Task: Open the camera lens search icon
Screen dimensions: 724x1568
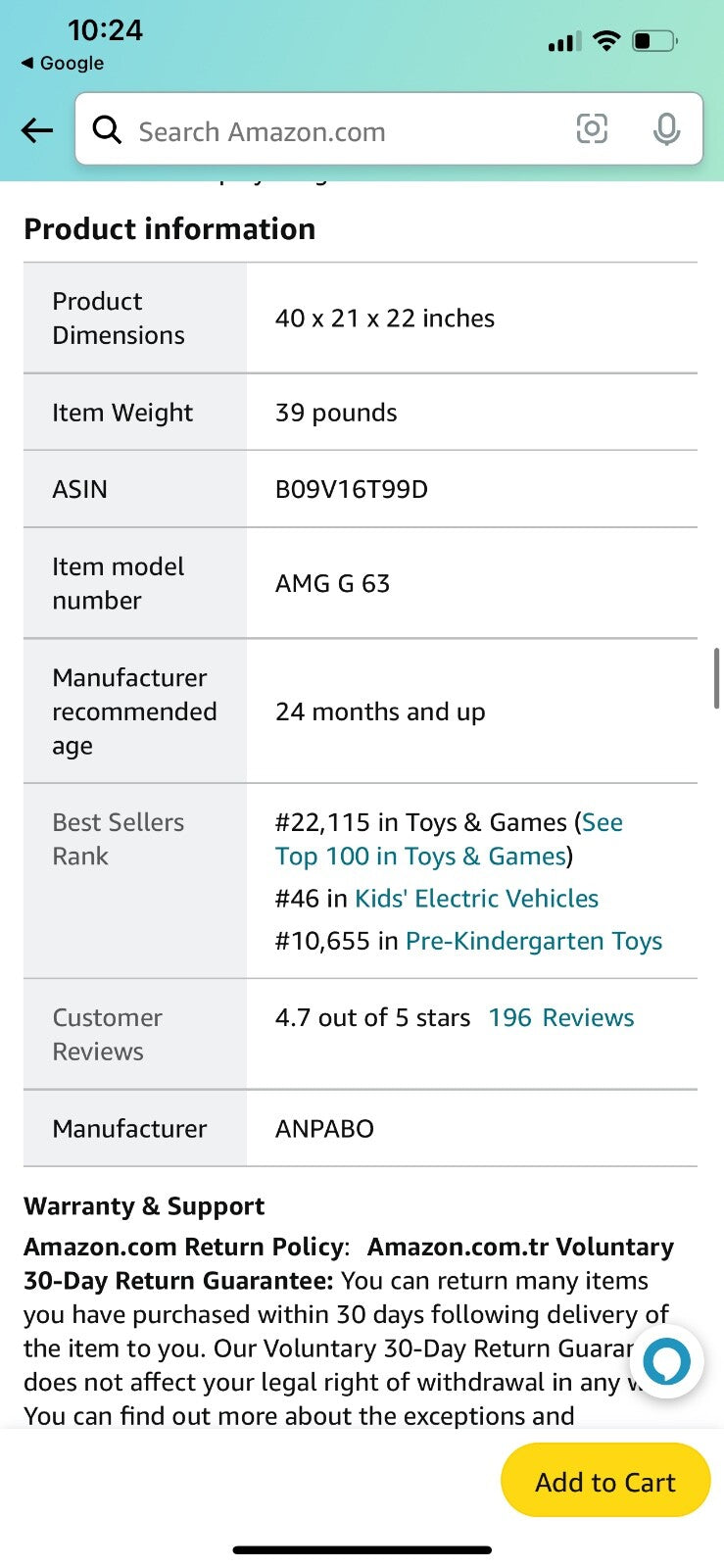Action: tap(592, 129)
